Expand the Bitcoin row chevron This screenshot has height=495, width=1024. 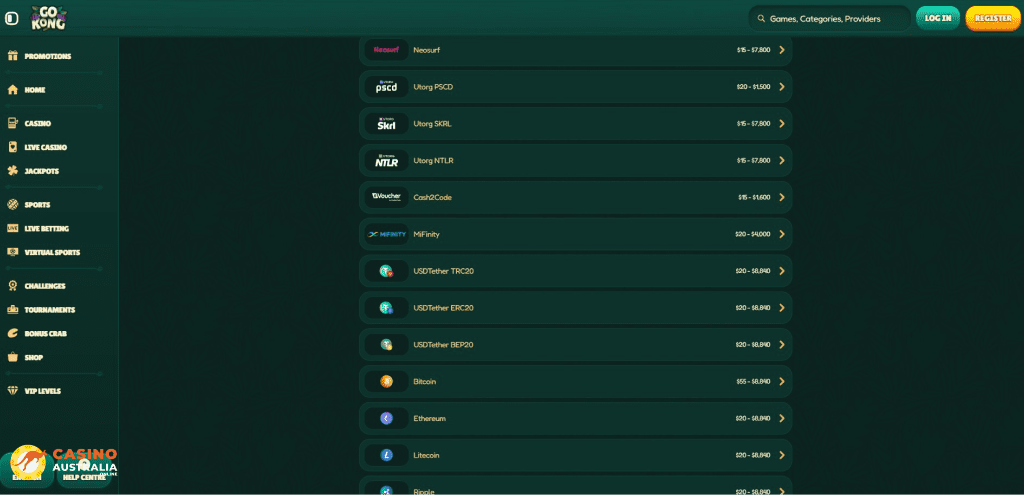tap(782, 381)
